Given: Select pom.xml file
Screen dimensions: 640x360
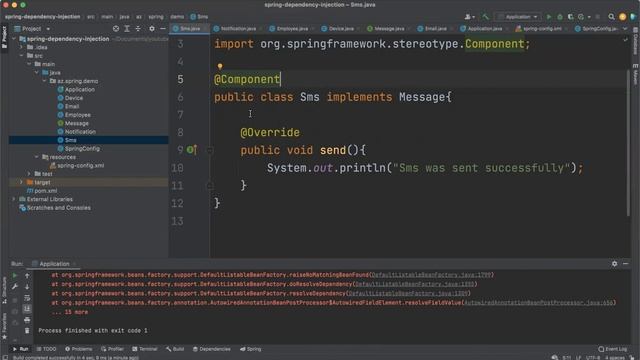Looking at the screenshot, I should (x=42, y=191).
